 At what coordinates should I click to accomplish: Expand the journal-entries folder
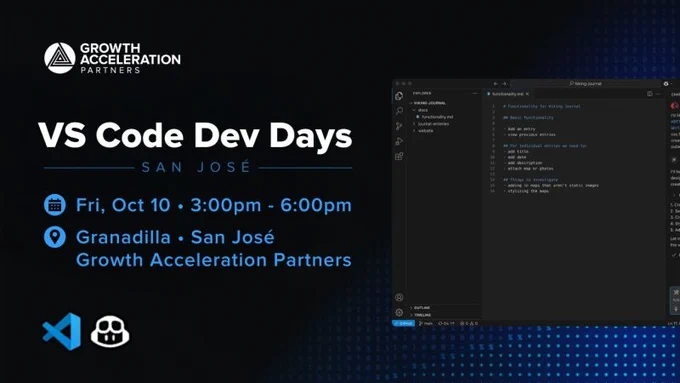pyautogui.click(x=432, y=124)
